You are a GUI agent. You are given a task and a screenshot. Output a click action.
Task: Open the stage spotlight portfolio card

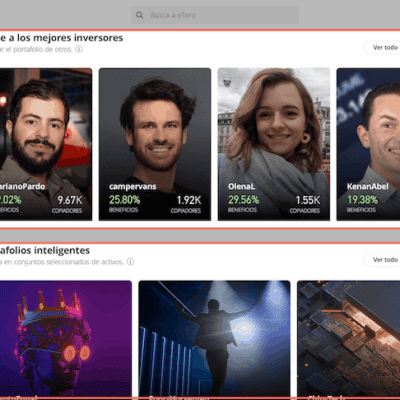tap(214, 339)
